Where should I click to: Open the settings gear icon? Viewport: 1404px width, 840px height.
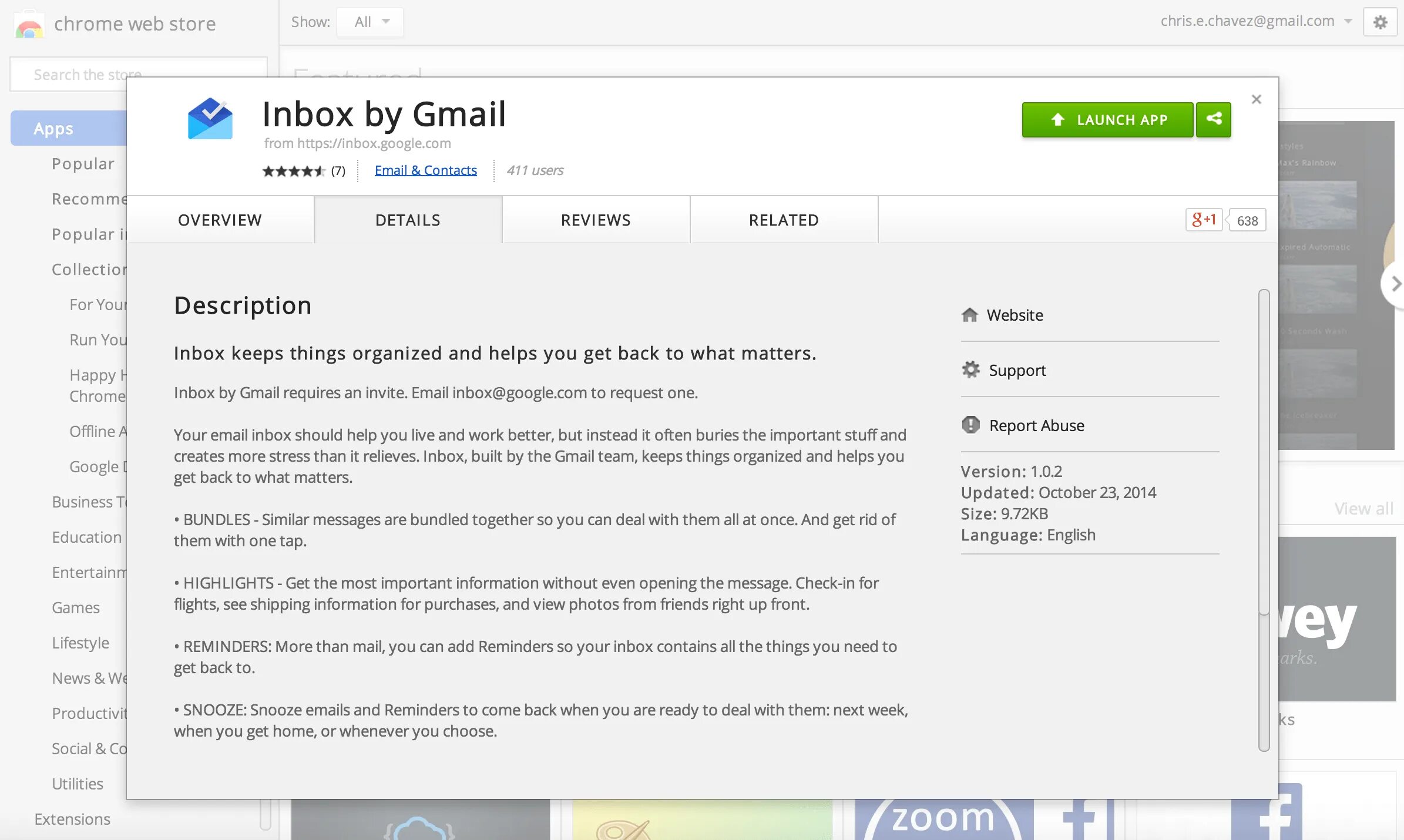[x=1380, y=22]
